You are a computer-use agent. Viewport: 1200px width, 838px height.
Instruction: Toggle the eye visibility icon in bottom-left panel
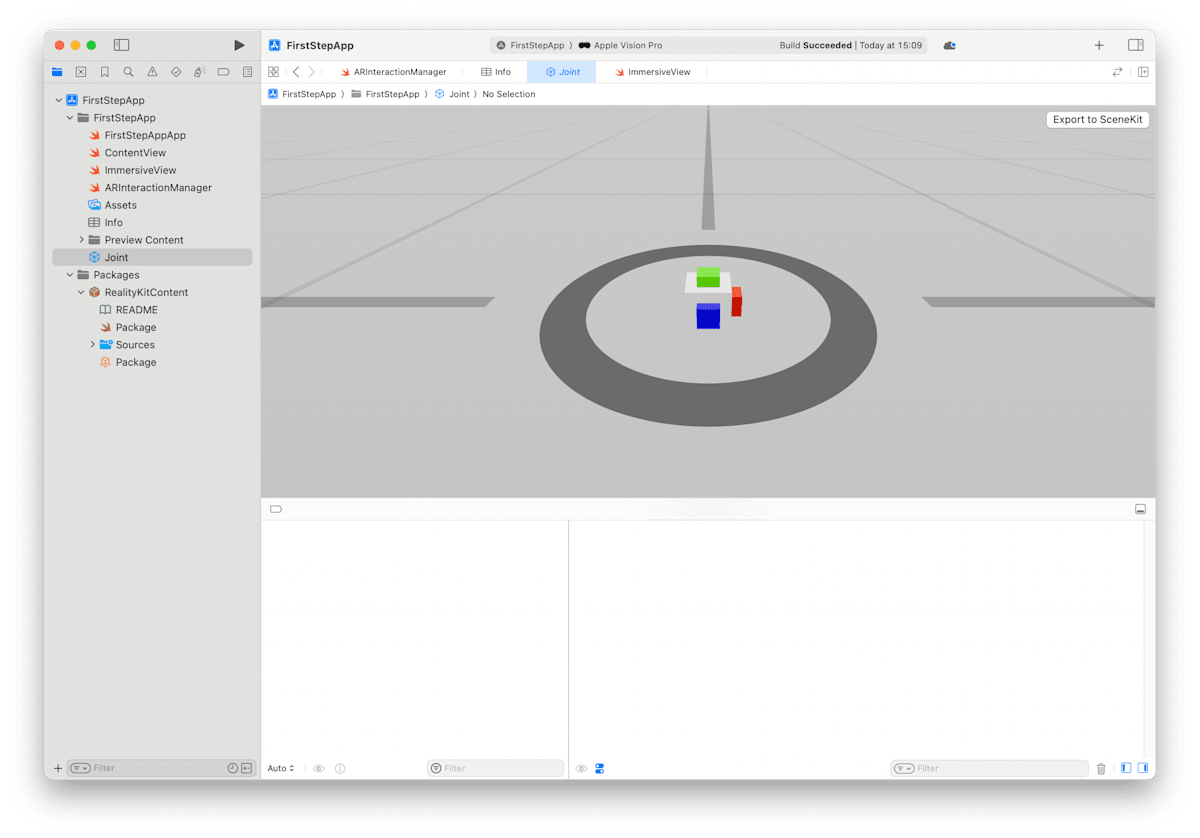coord(318,768)
